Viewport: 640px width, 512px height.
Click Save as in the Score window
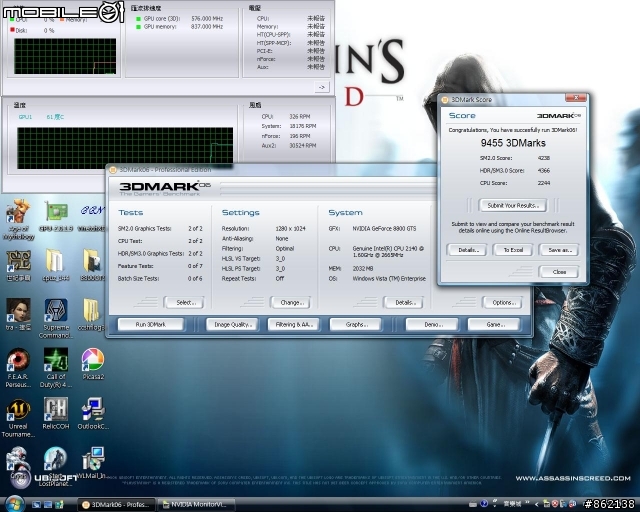click(559, 250)
